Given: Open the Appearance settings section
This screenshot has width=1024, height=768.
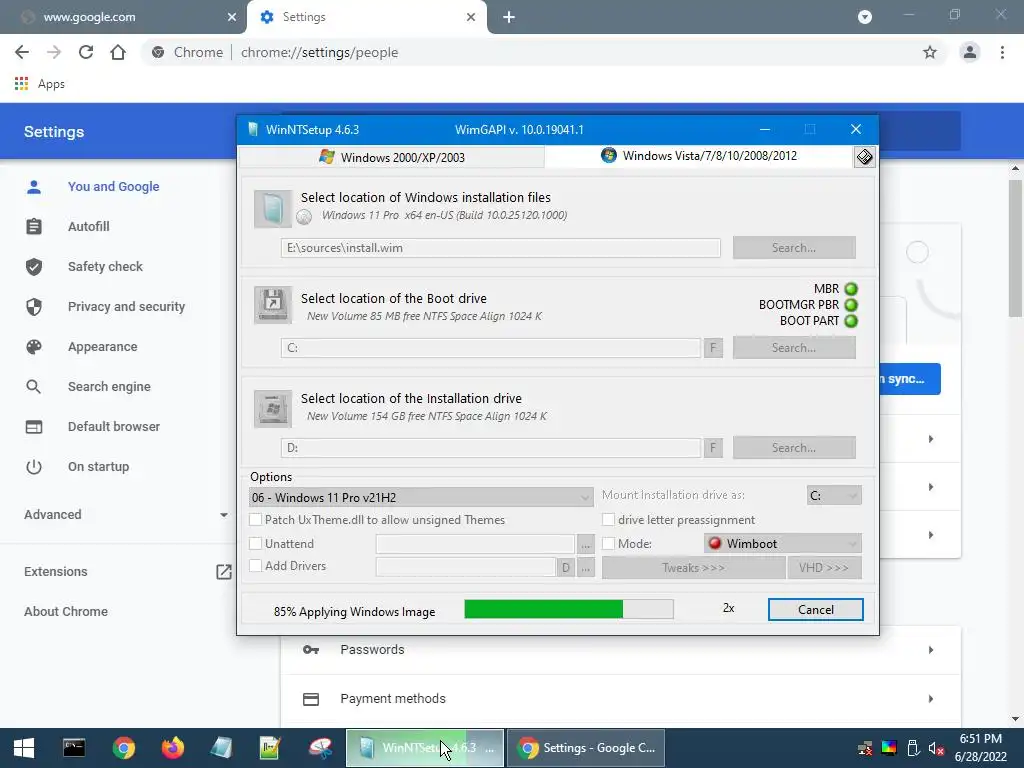Looking at the screenshot, I should pos(103,347).
